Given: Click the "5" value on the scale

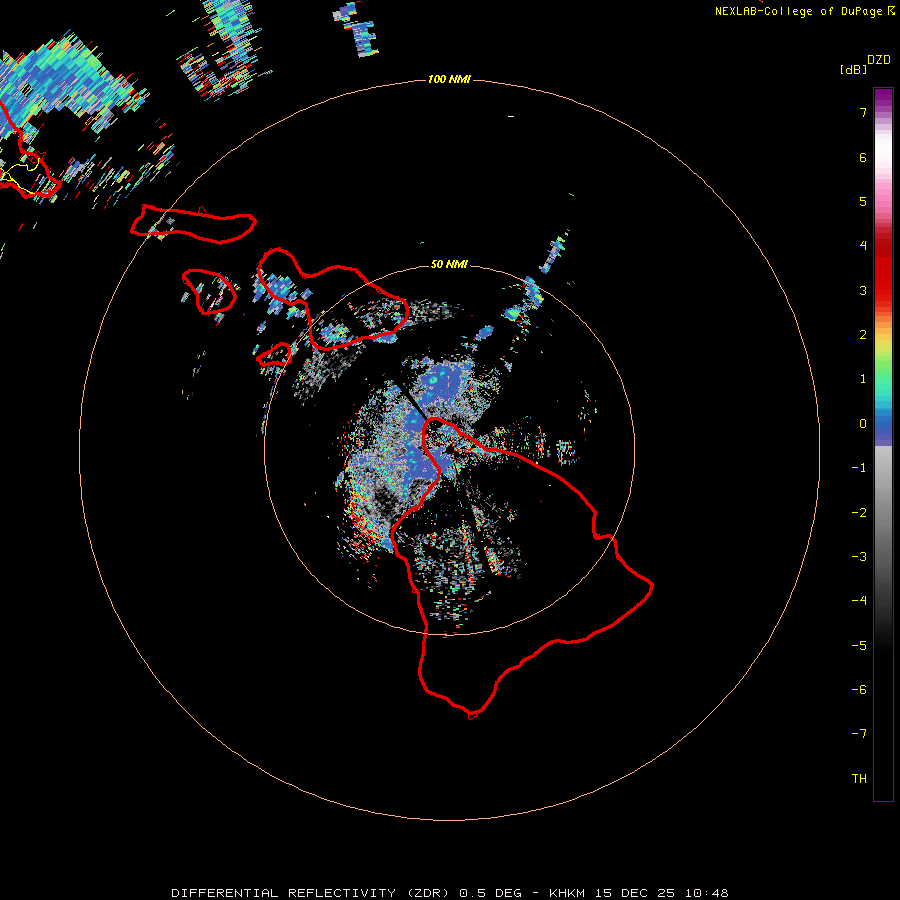Looking at the screenshot, I should [863, 201].
